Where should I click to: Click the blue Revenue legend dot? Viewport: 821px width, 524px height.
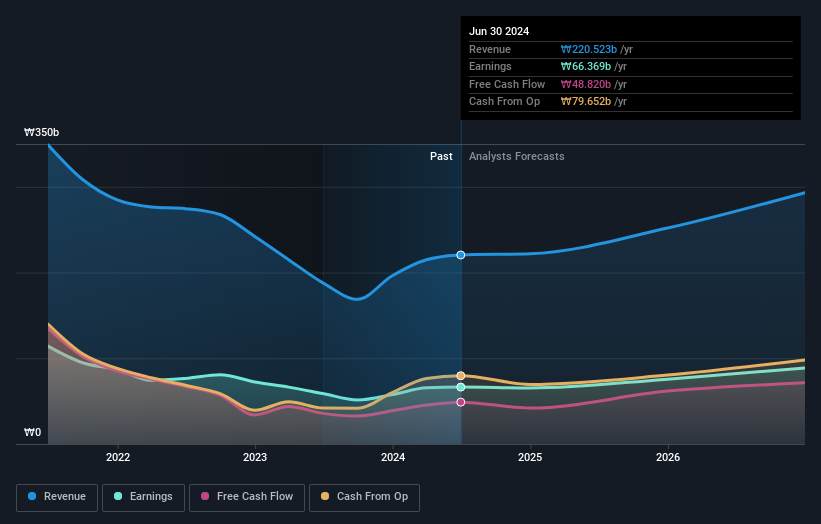(x=32, y=496)
